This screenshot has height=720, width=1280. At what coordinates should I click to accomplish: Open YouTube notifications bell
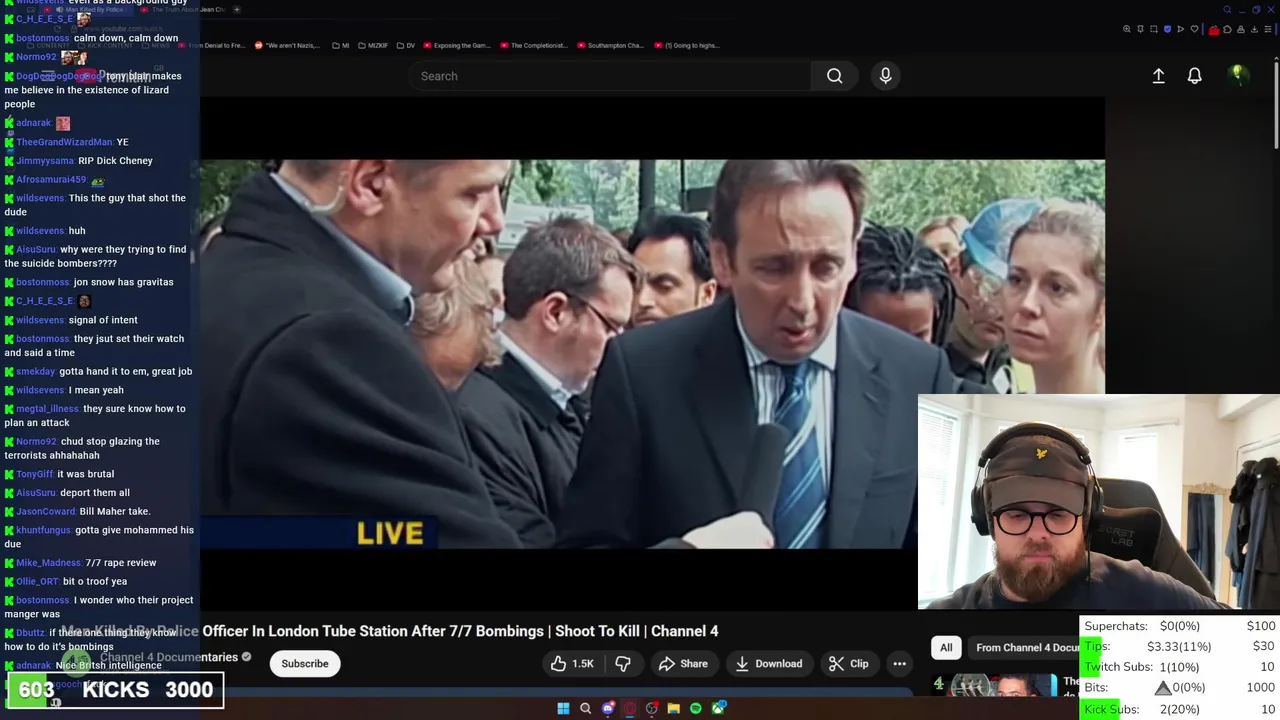(x=1194, y=76)
